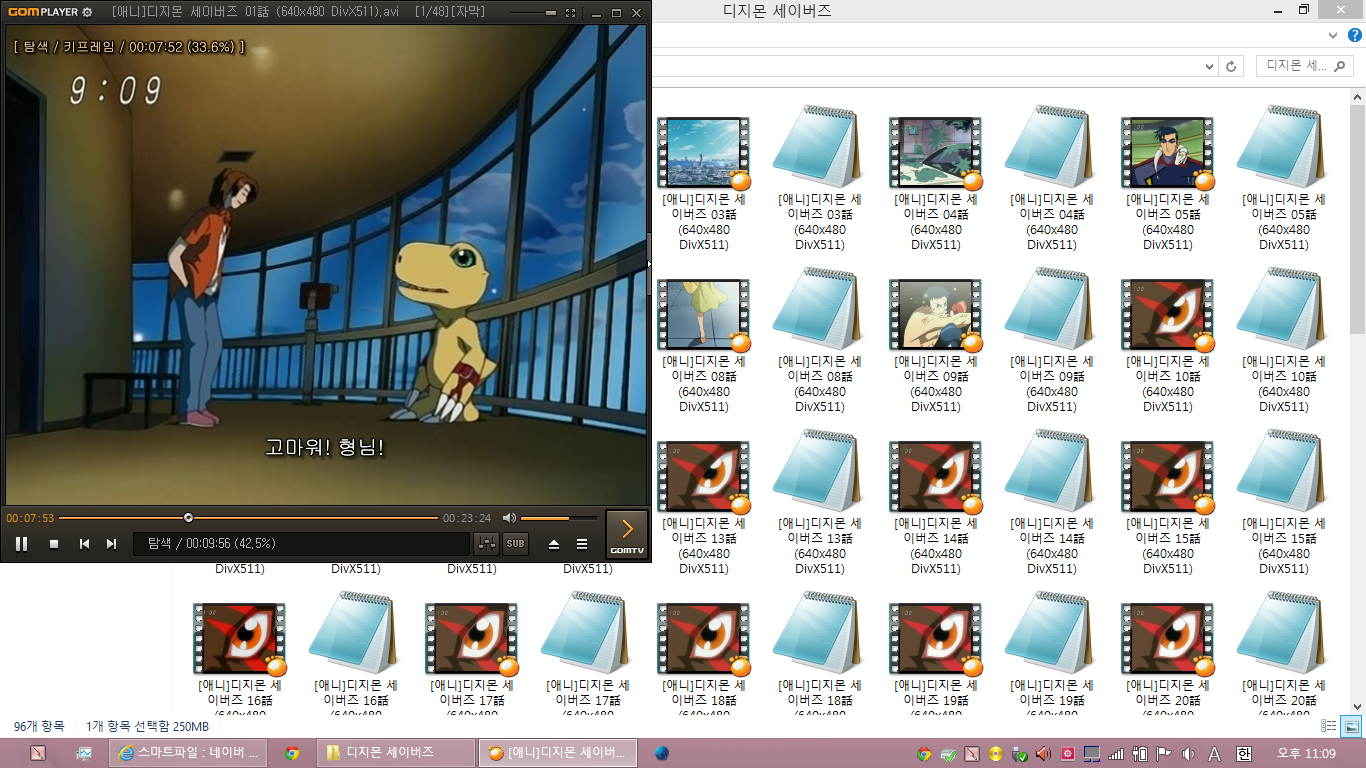This screenshot has height=768, width=1366.
Task: Select the episode 08話 notepad subtitle file
Action: (x=819, y=340)
